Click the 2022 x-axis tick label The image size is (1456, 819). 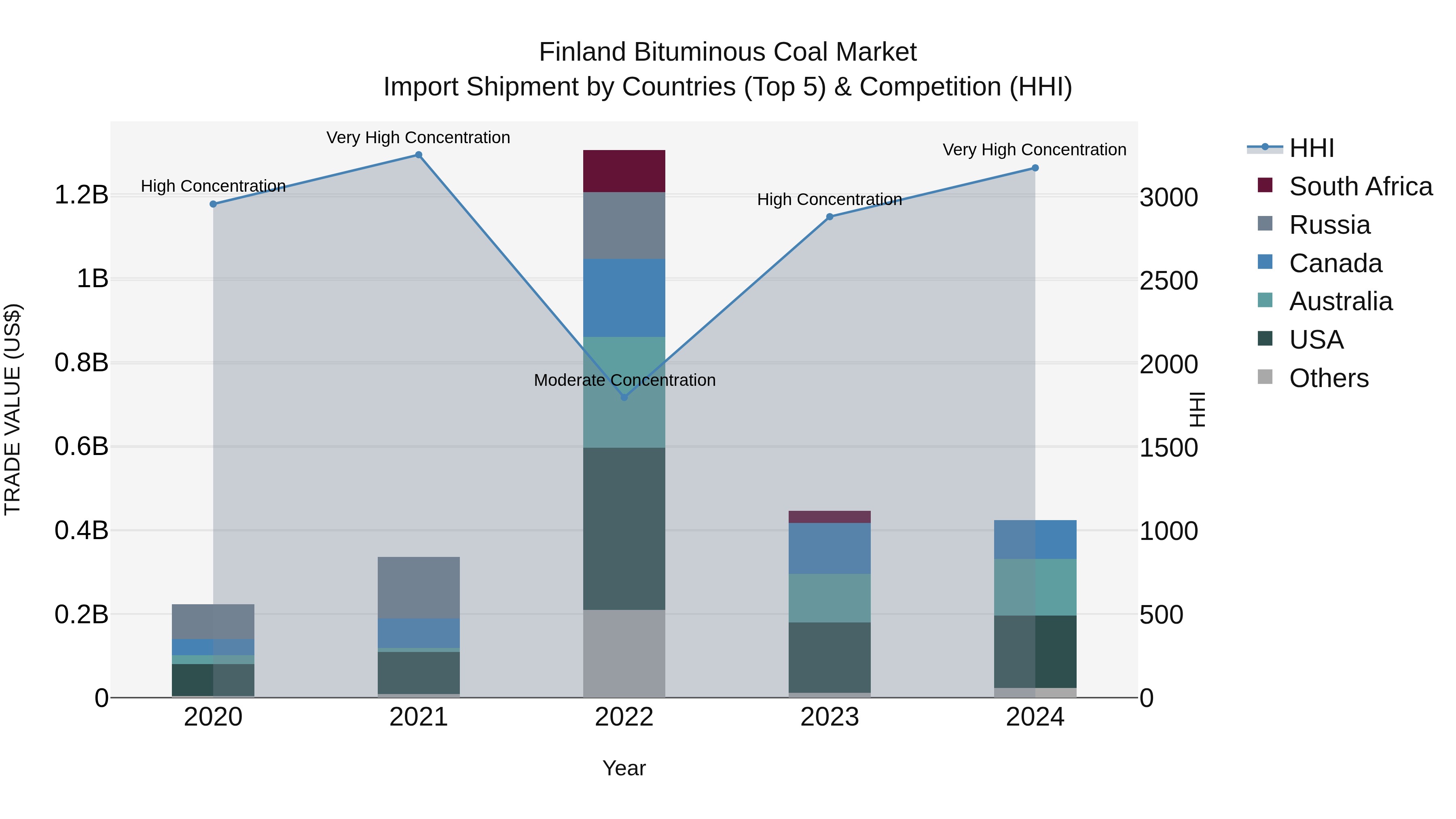[x=624, y=717]
